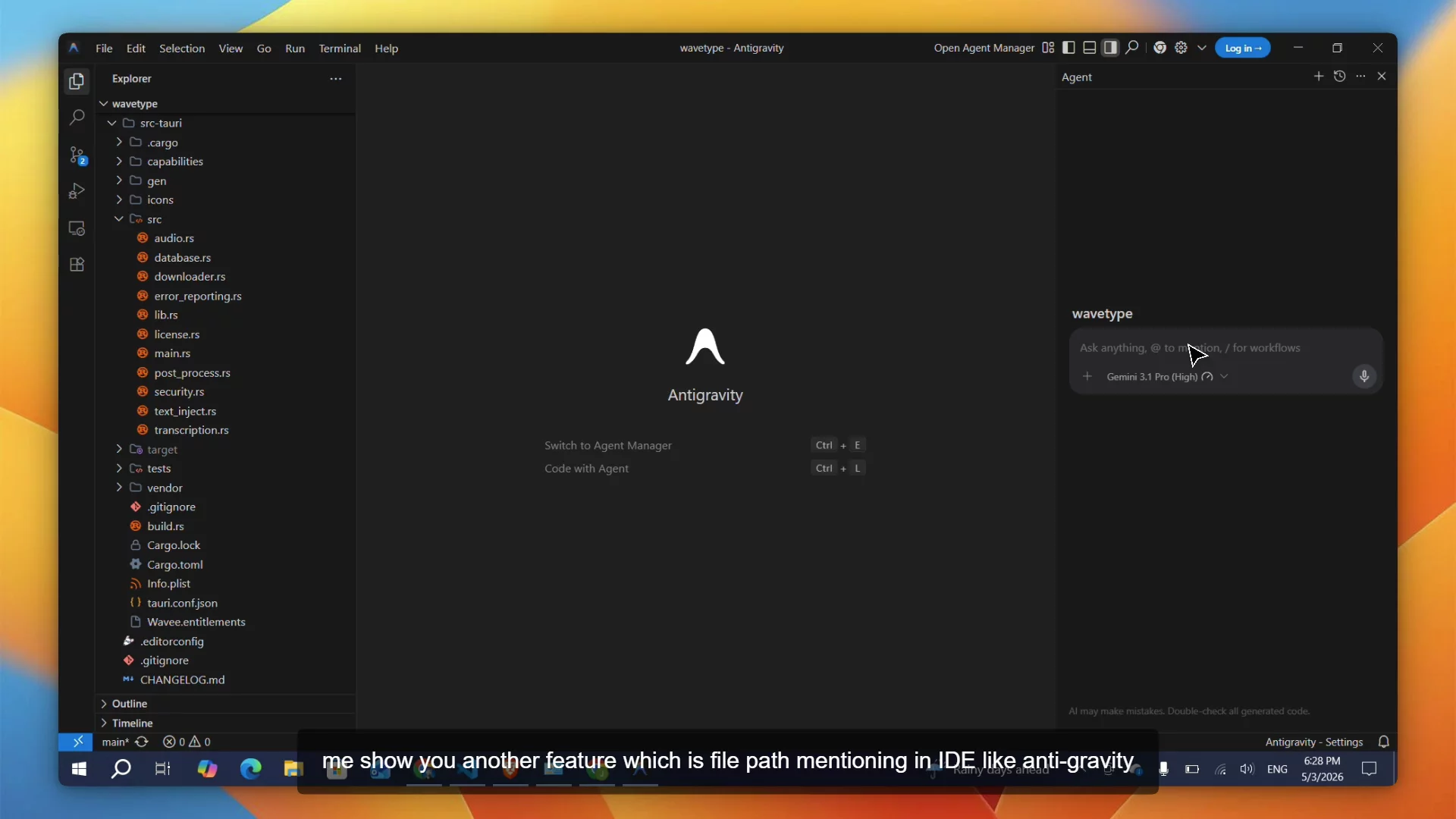Open tauri.conf.json file

point(182,603)
